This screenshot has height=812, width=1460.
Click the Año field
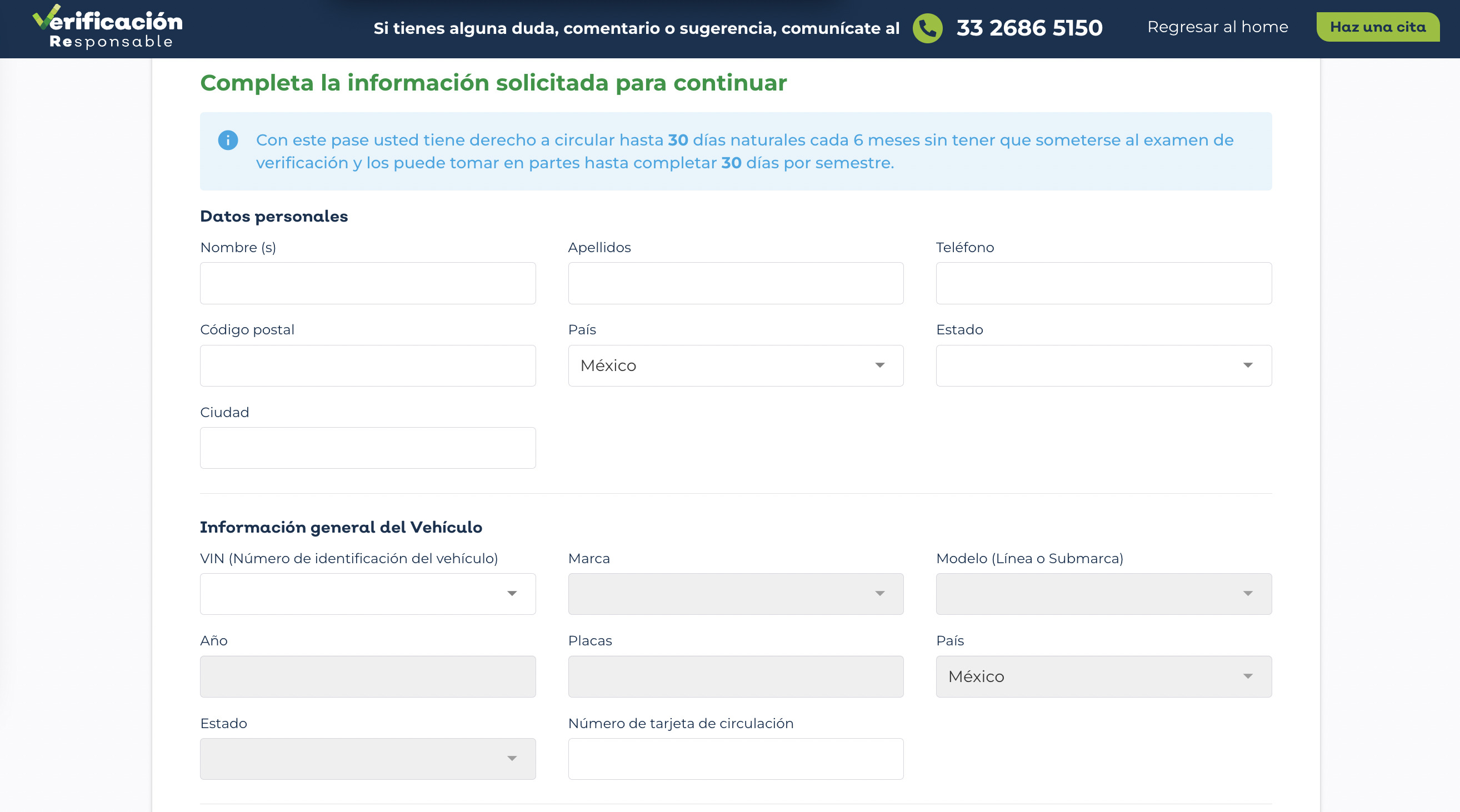367,676
